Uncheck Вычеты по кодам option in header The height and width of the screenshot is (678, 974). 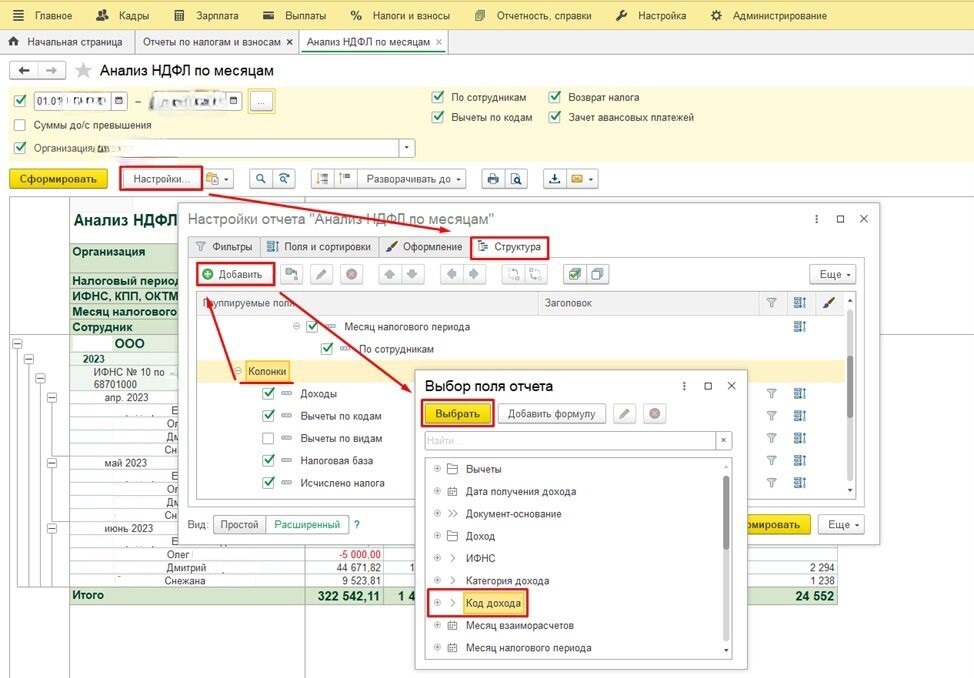(x=438, y=117)
